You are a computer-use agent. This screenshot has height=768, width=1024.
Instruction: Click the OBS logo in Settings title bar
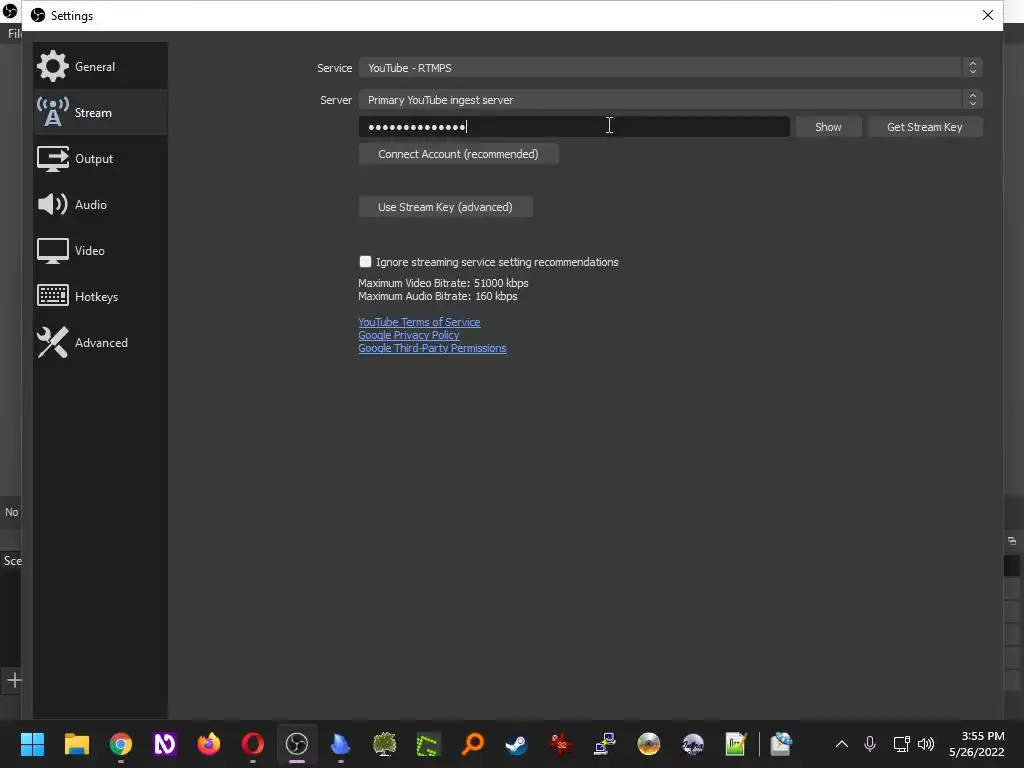[x=38, y=15]
